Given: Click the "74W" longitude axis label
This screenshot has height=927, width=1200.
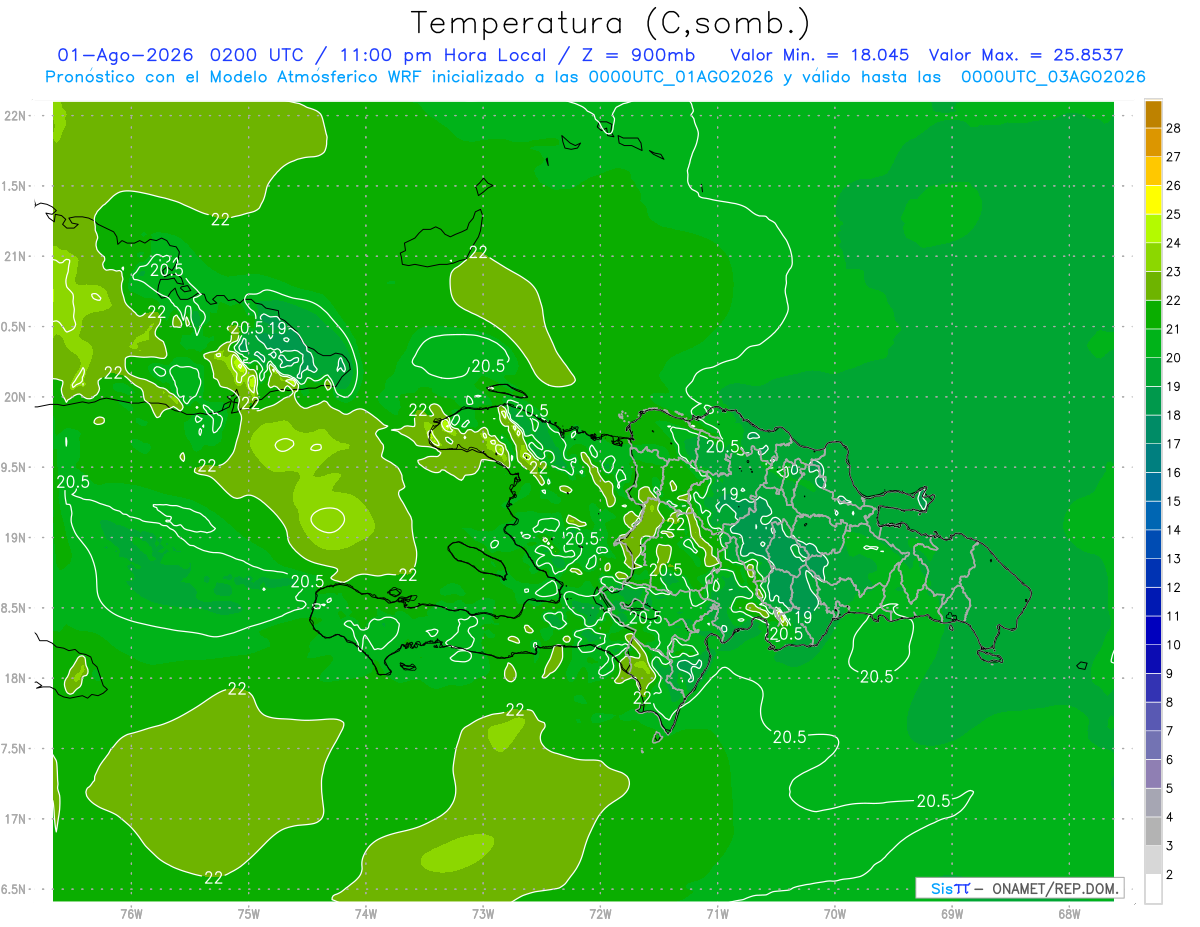Looking at the screenshot, I should [x=366, y=913].
